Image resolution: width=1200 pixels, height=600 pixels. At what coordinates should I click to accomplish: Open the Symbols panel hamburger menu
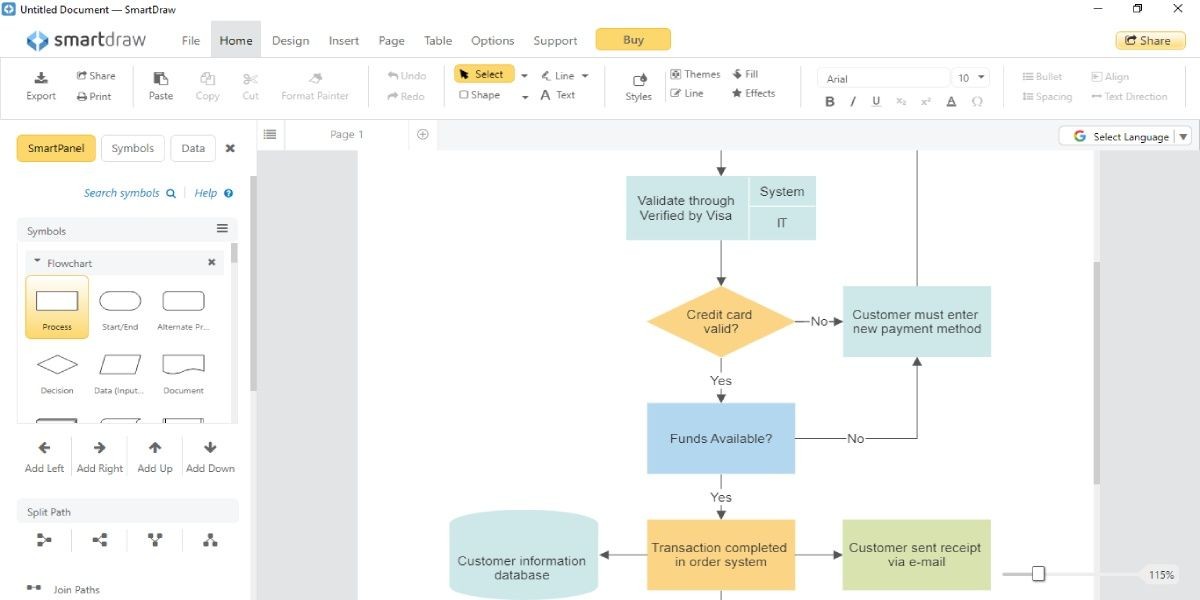pyautogui.click(x=222, y=229)
